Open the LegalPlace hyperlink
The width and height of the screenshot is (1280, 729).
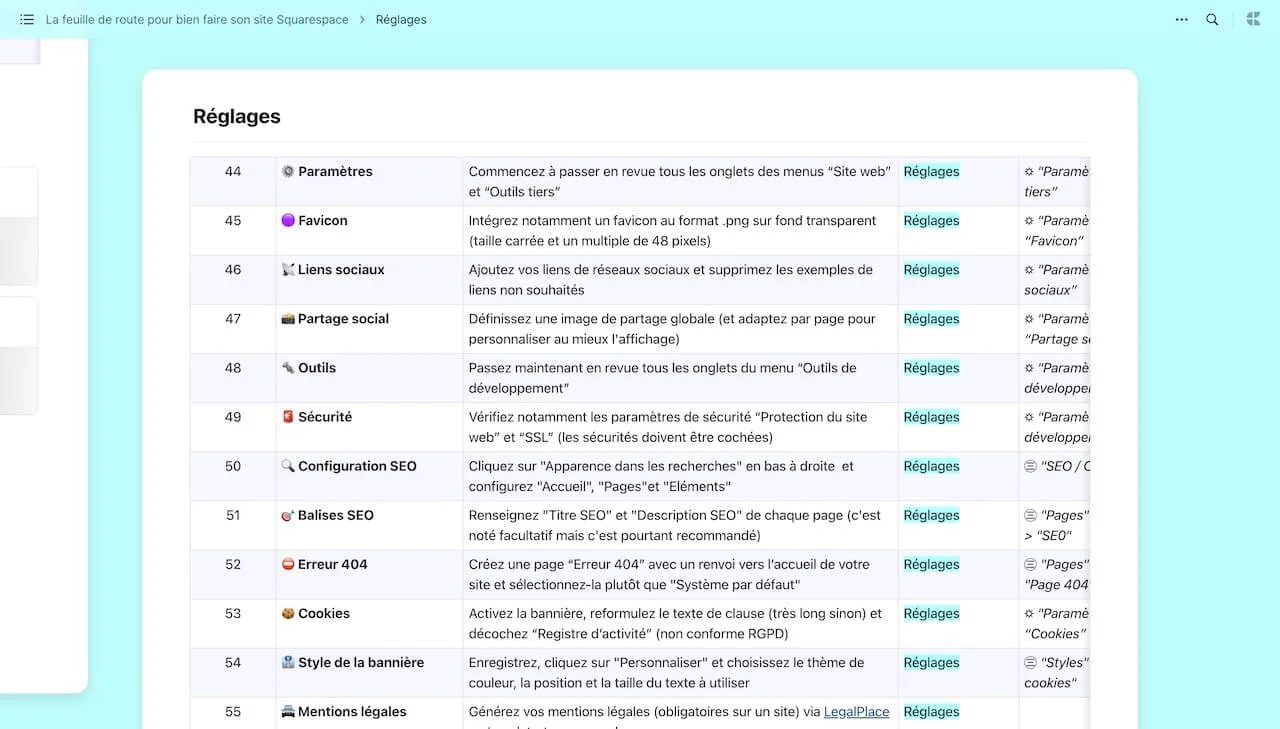(x=856, y=712)
